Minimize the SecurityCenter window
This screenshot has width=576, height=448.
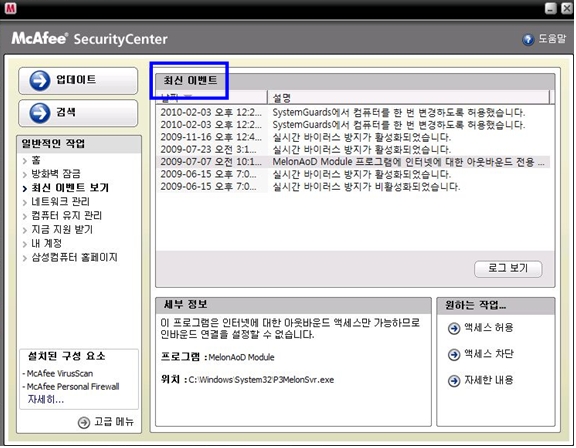(x=550, y=8)
